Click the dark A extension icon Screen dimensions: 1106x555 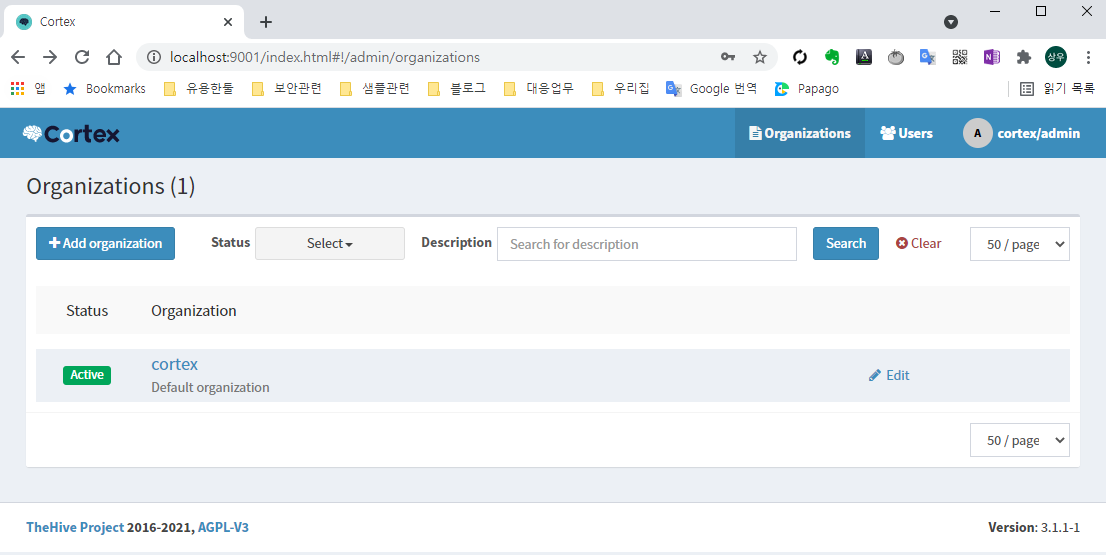pyautogui.click(x=864, y=57)
